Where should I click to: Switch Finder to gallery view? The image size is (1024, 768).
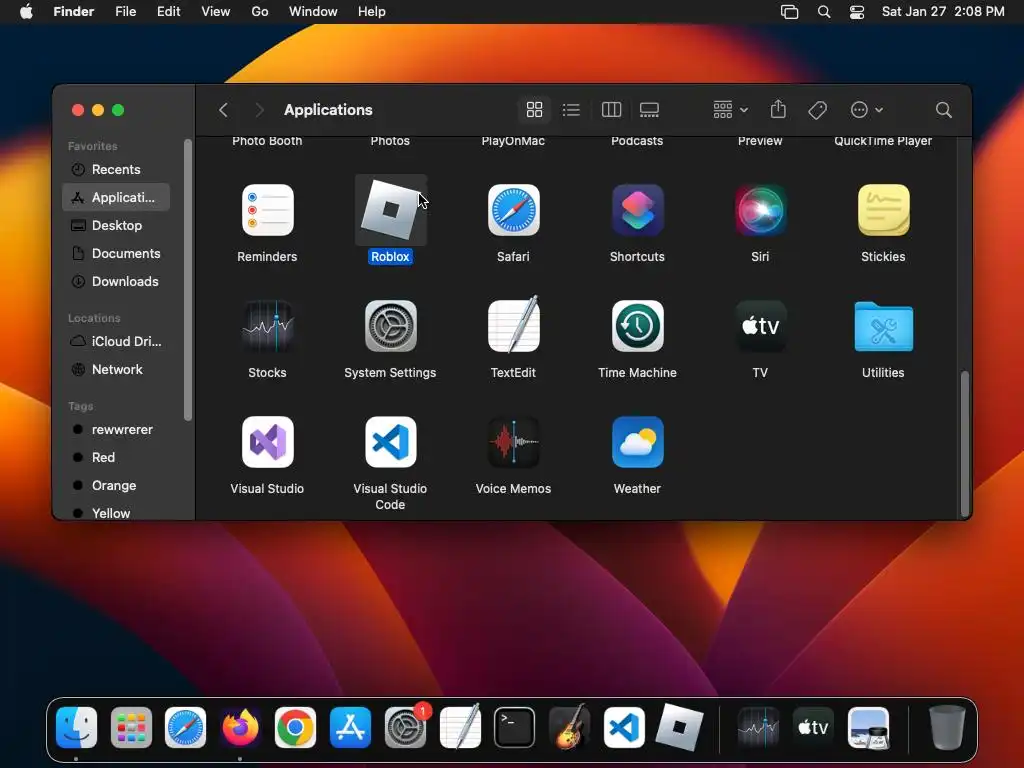click(649, 110)
